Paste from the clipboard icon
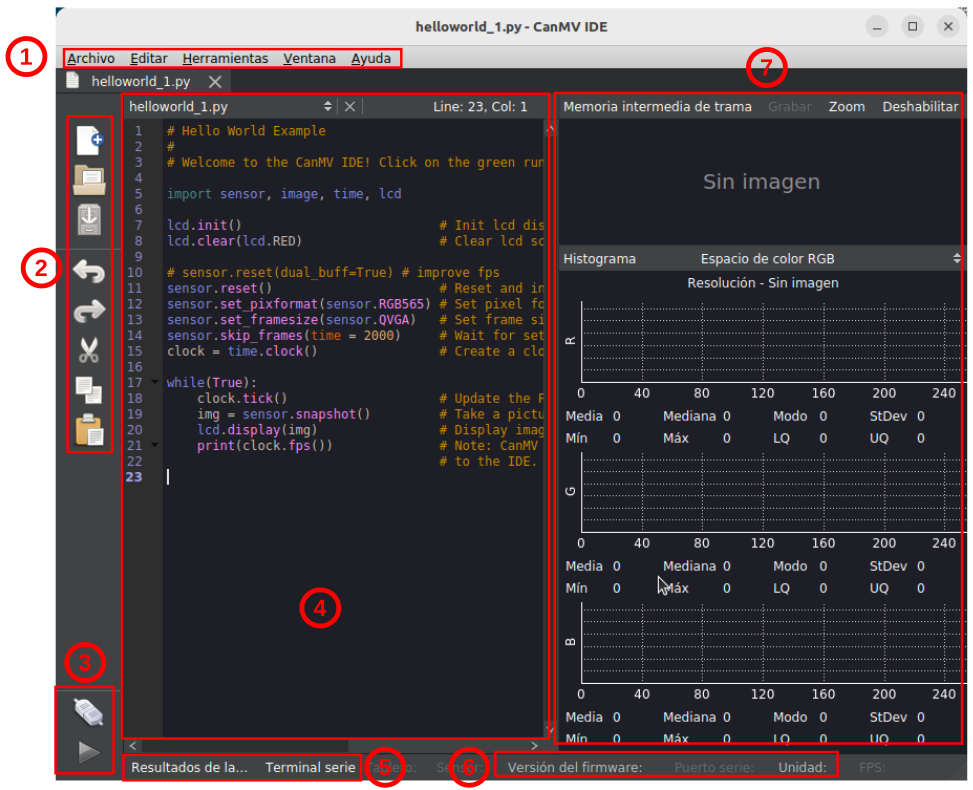973x790 pixels. point(89,429)
